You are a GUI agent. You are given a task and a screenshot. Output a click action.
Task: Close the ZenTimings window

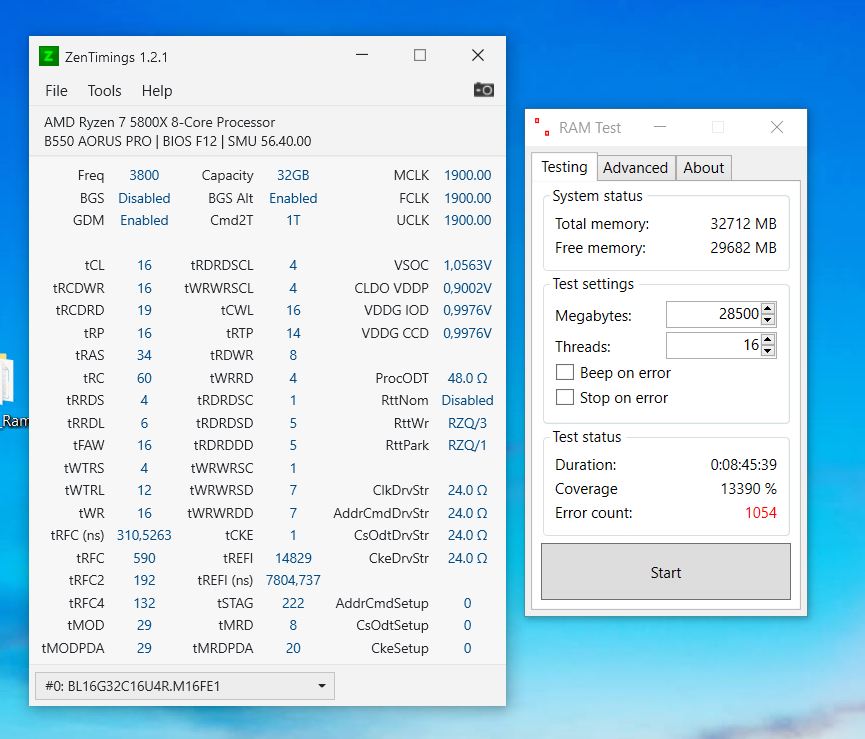click(x=478, y=55)
